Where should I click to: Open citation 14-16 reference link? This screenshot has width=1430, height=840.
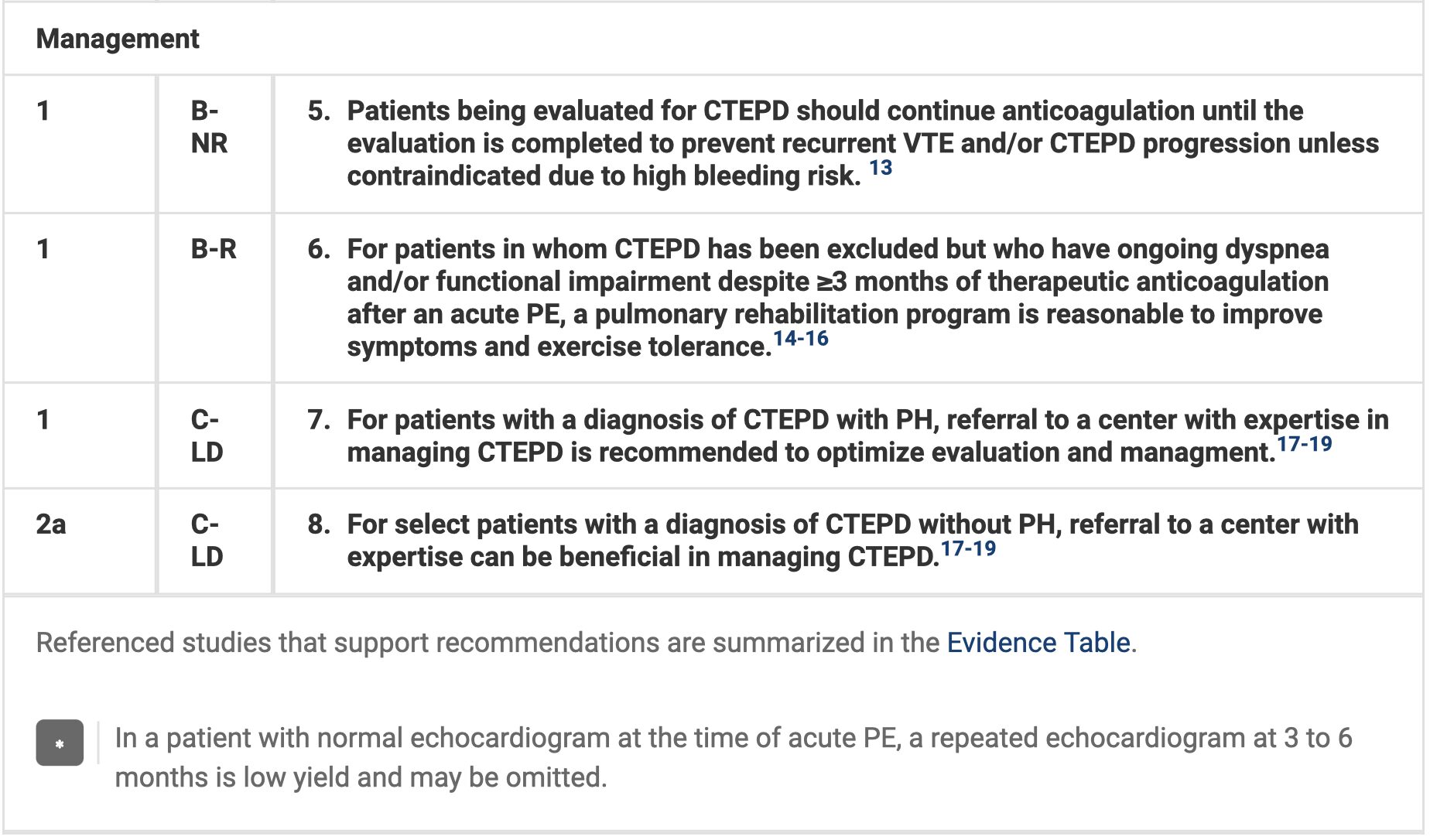[800, 339]
